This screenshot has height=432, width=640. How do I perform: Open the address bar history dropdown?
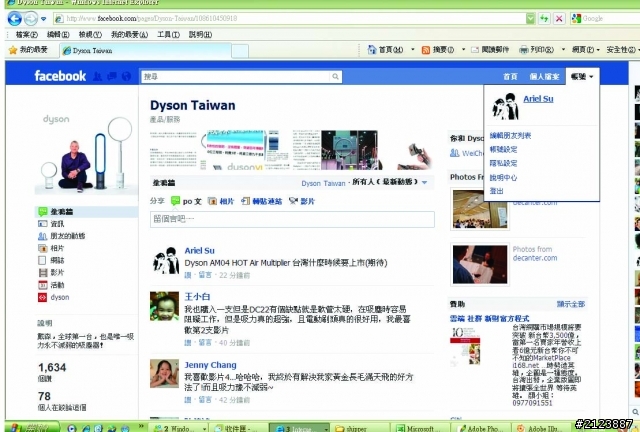530,18
